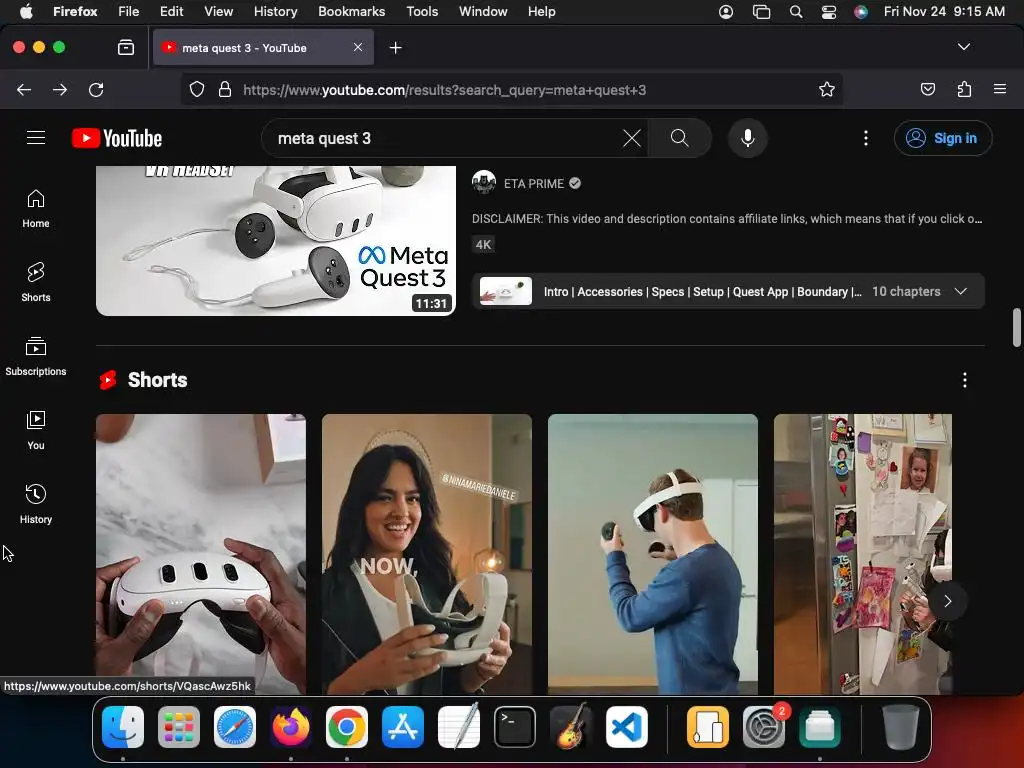
Task: Open the Bookmarks menu
Action: point(351,11)
